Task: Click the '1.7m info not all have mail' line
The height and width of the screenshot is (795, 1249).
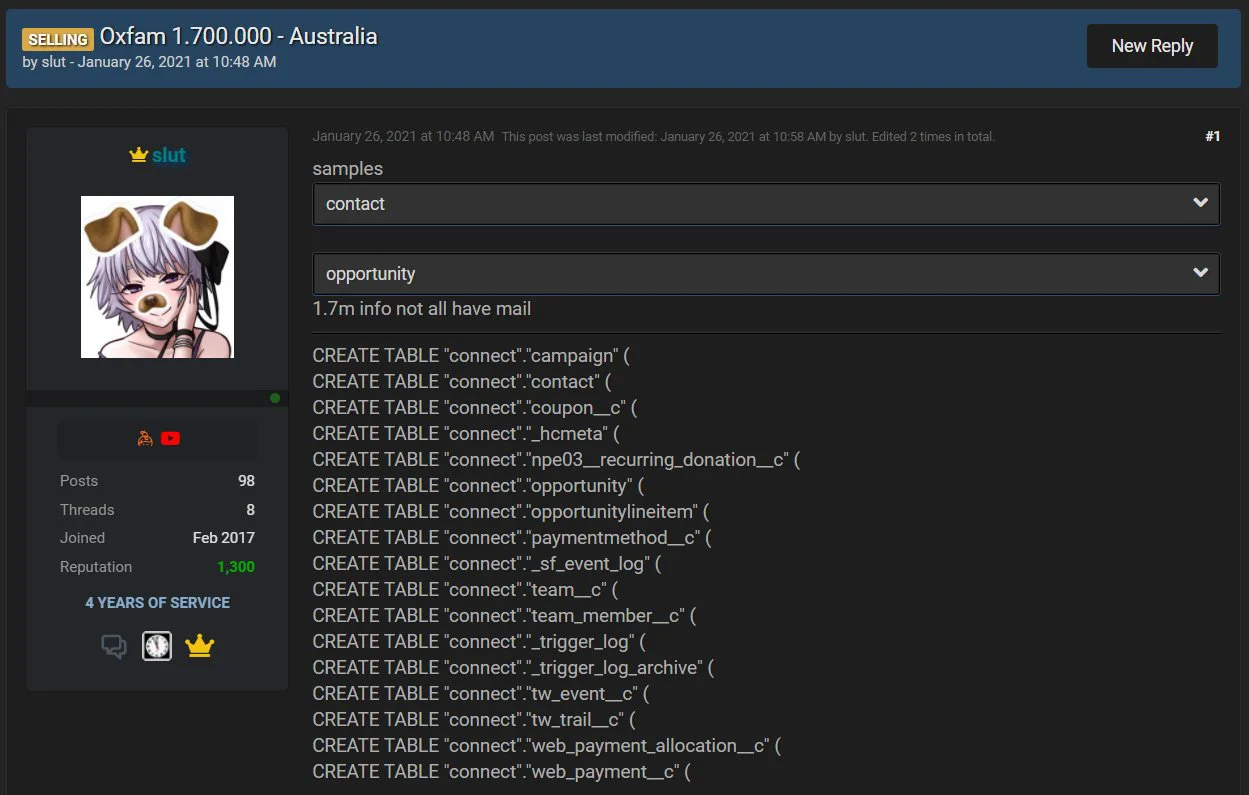Action: click(422, 309)
